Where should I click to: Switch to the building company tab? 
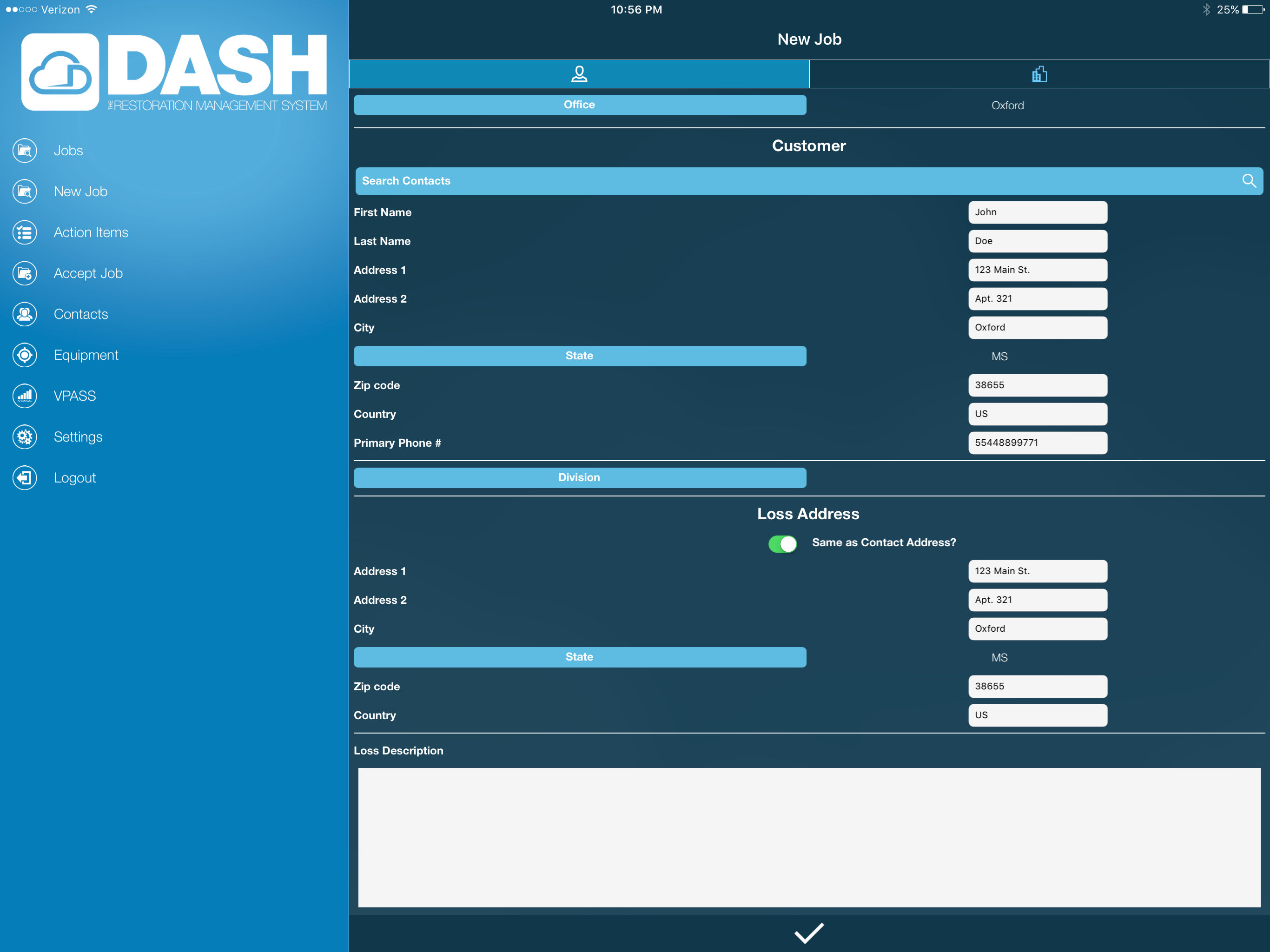tap(1039, 74)
